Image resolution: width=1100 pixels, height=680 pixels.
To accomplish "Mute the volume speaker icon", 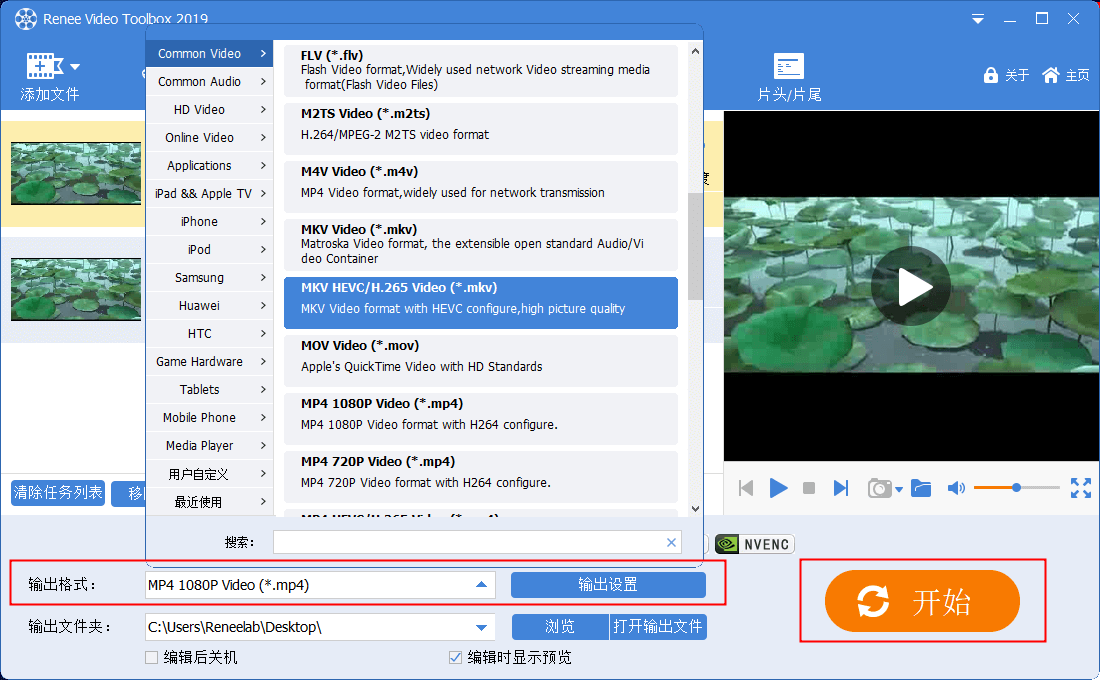I will pos(955,488).
